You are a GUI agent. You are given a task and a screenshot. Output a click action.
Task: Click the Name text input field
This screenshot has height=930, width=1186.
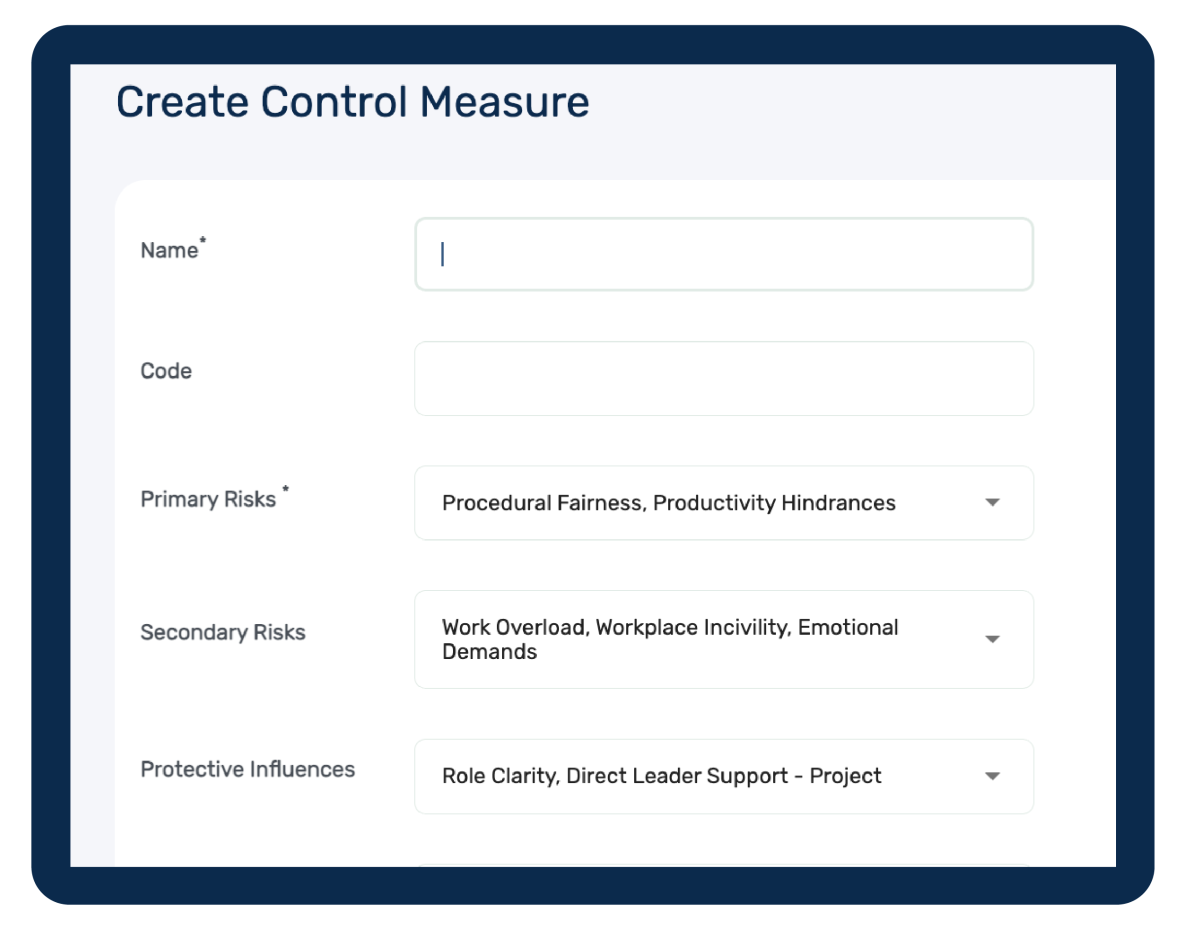pyautogui.click(x=723, y=255)
